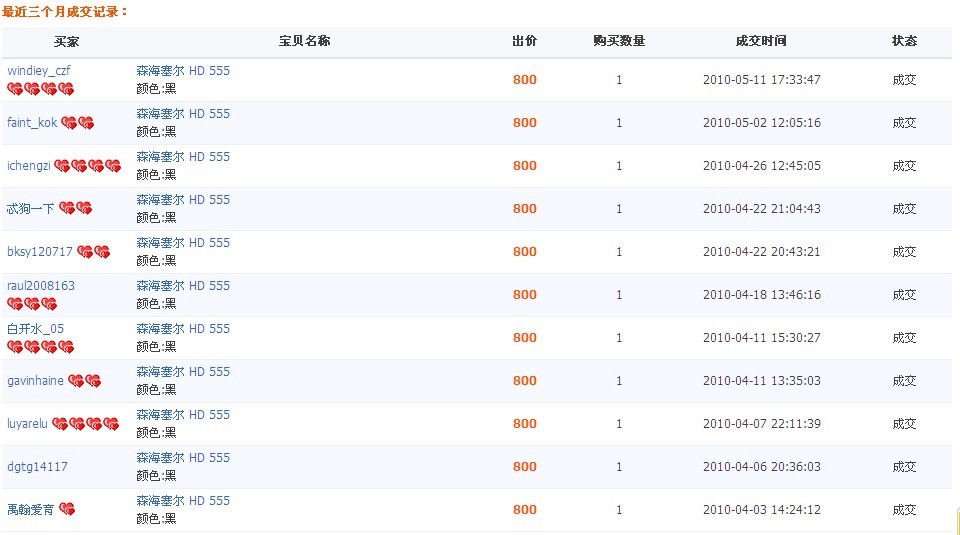Click quantity 1 in raul2008163 row
The height and width of the screenshot is (535, 960).
pos(619,294)
